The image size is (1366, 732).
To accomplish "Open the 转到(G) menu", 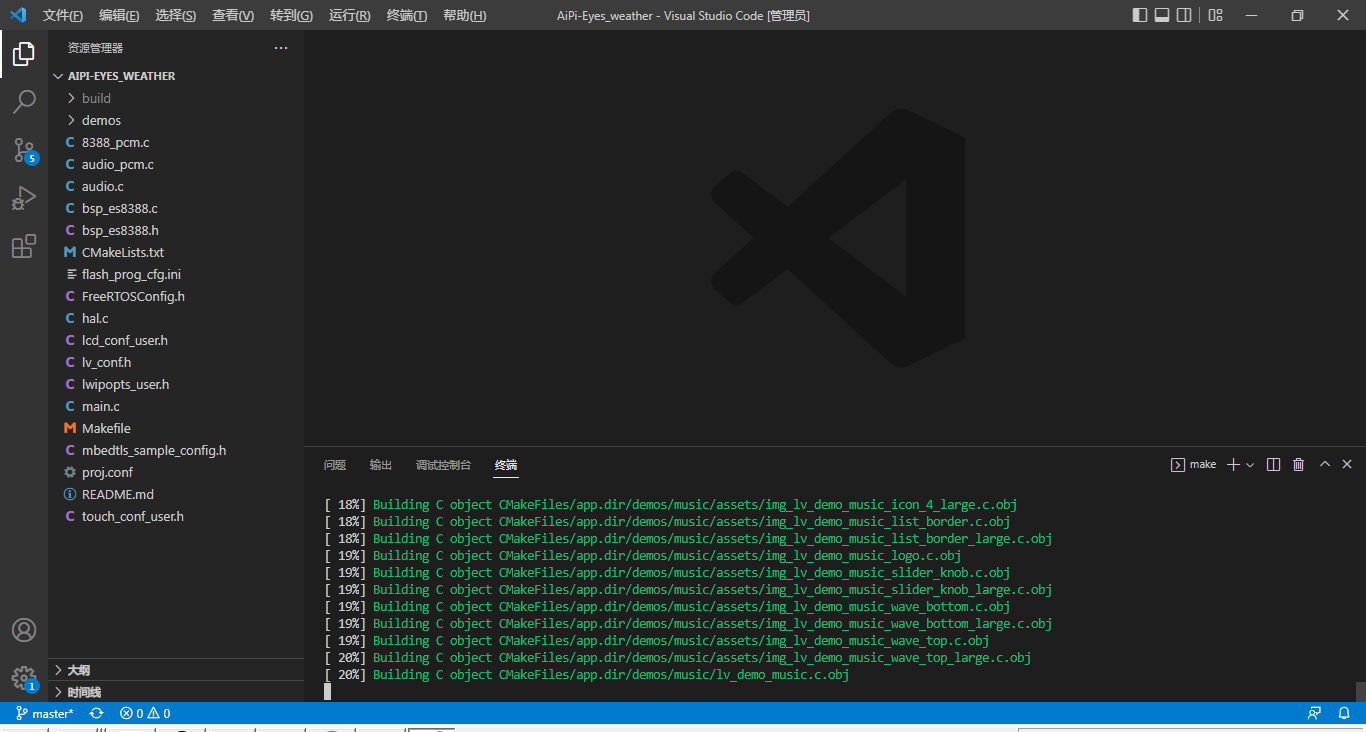I will [291, 15].
